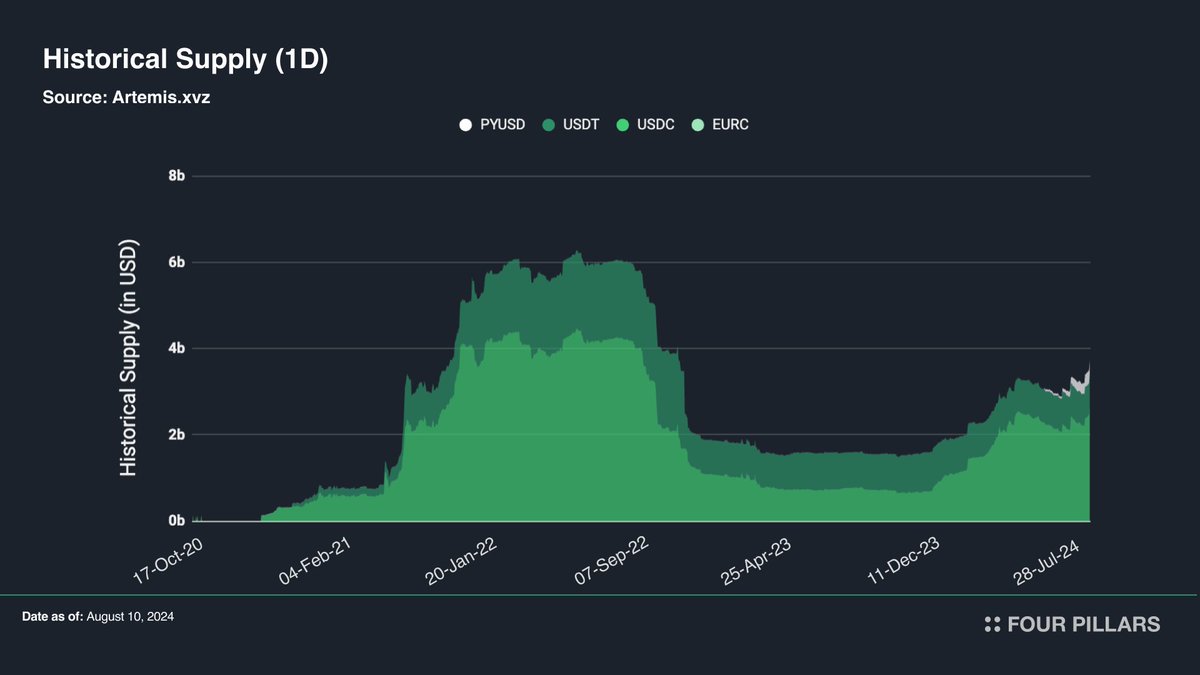Click the white PYUSD legend dot

[465, 125]
